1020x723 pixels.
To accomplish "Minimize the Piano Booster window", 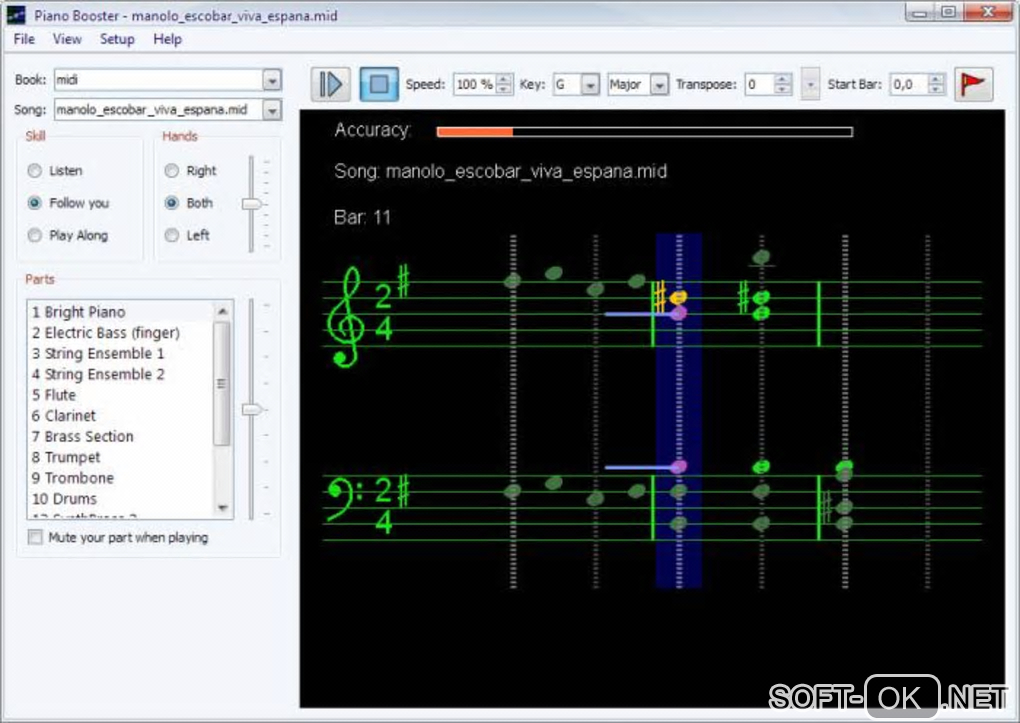I will [919, 13].
